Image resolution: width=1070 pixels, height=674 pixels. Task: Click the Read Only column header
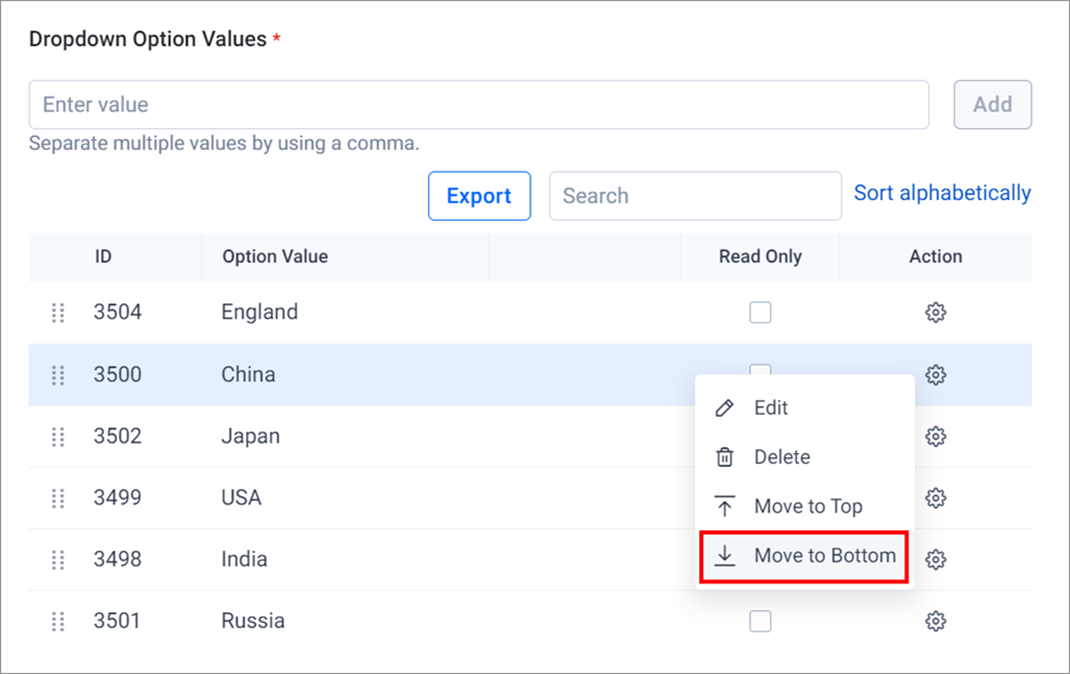tap(760, 257)
